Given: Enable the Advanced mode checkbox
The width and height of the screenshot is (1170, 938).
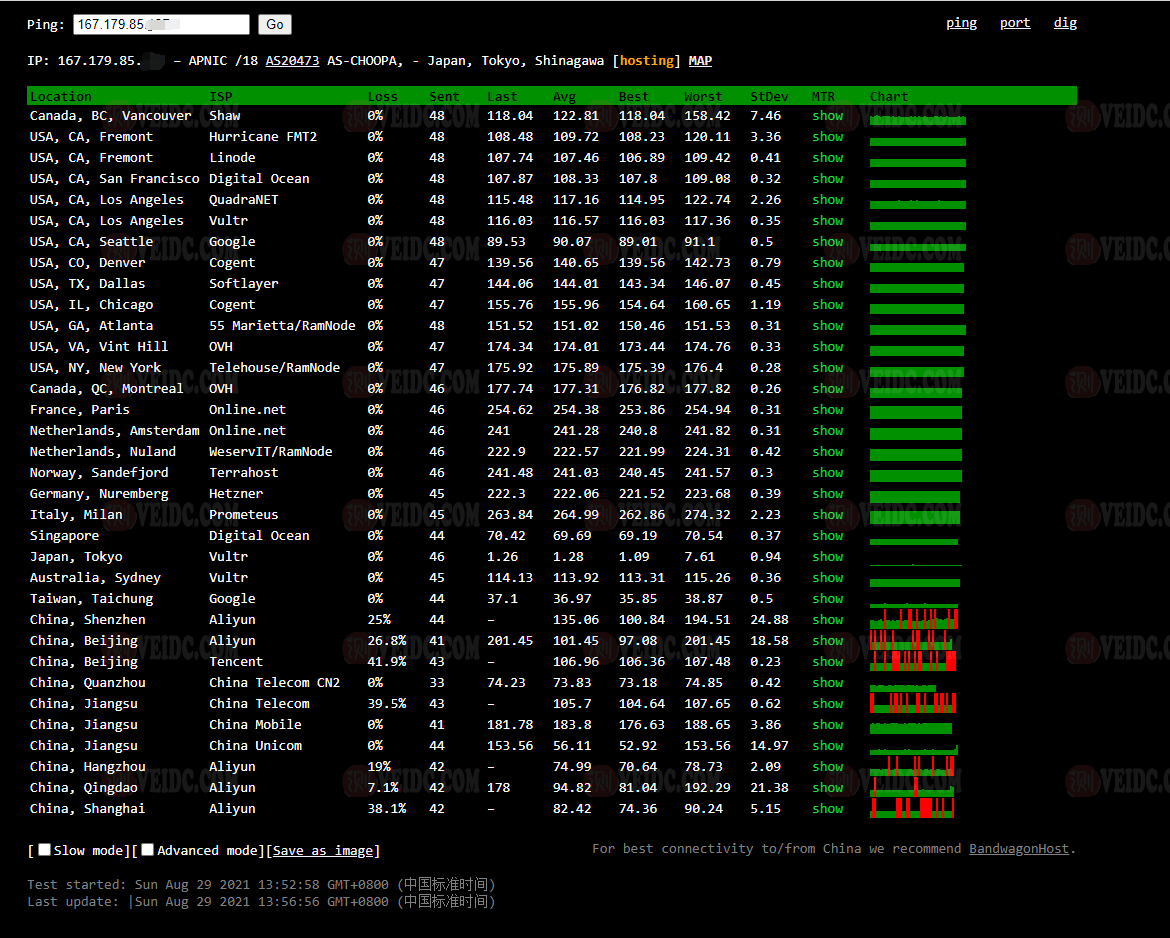Looking at the screenshot, I should pyautogui.click(x=148, y=850).
